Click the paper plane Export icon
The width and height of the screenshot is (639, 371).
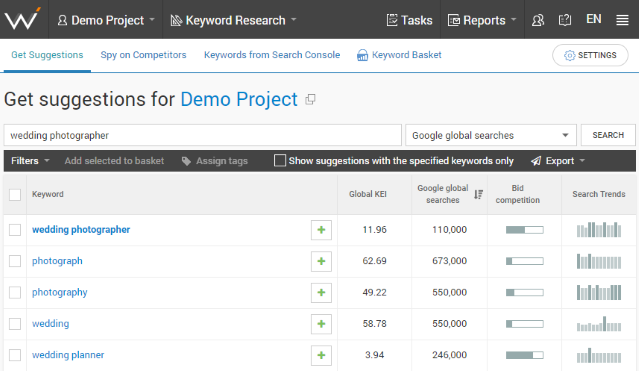[536, 161]
